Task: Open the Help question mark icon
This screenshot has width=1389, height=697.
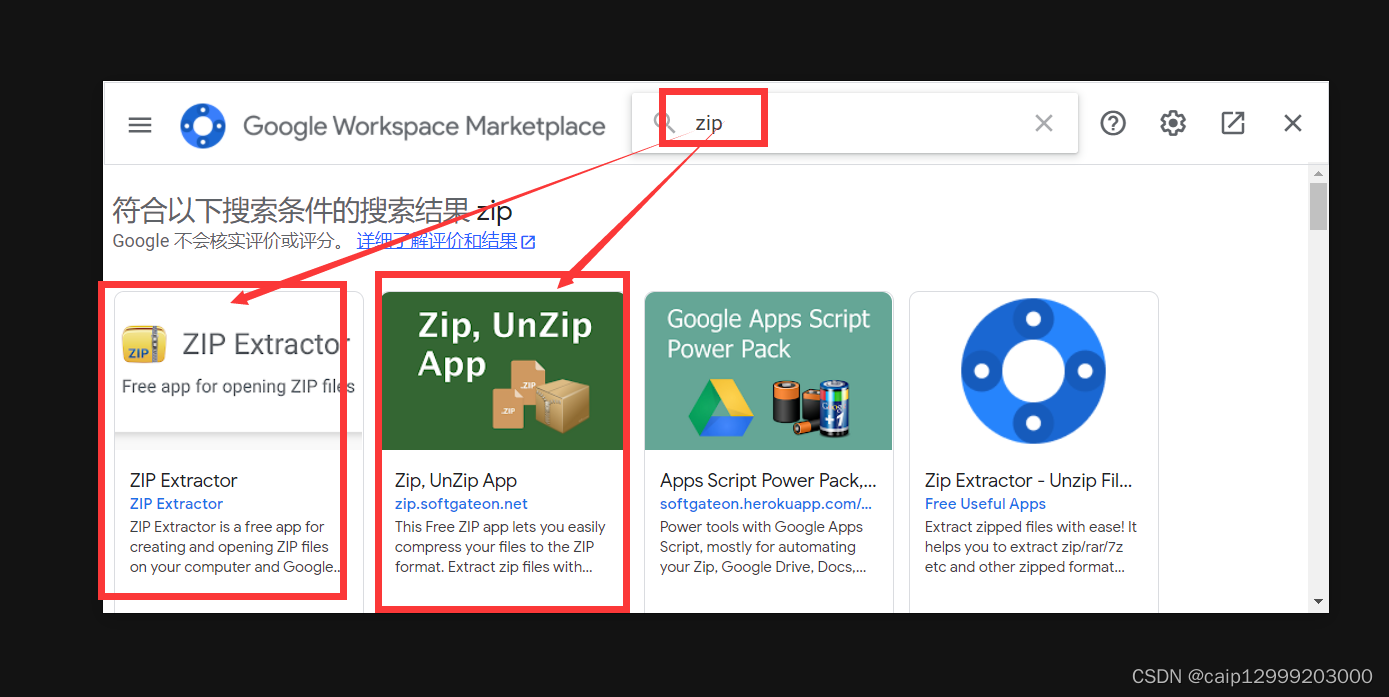Action: [x=1112, y=122]
